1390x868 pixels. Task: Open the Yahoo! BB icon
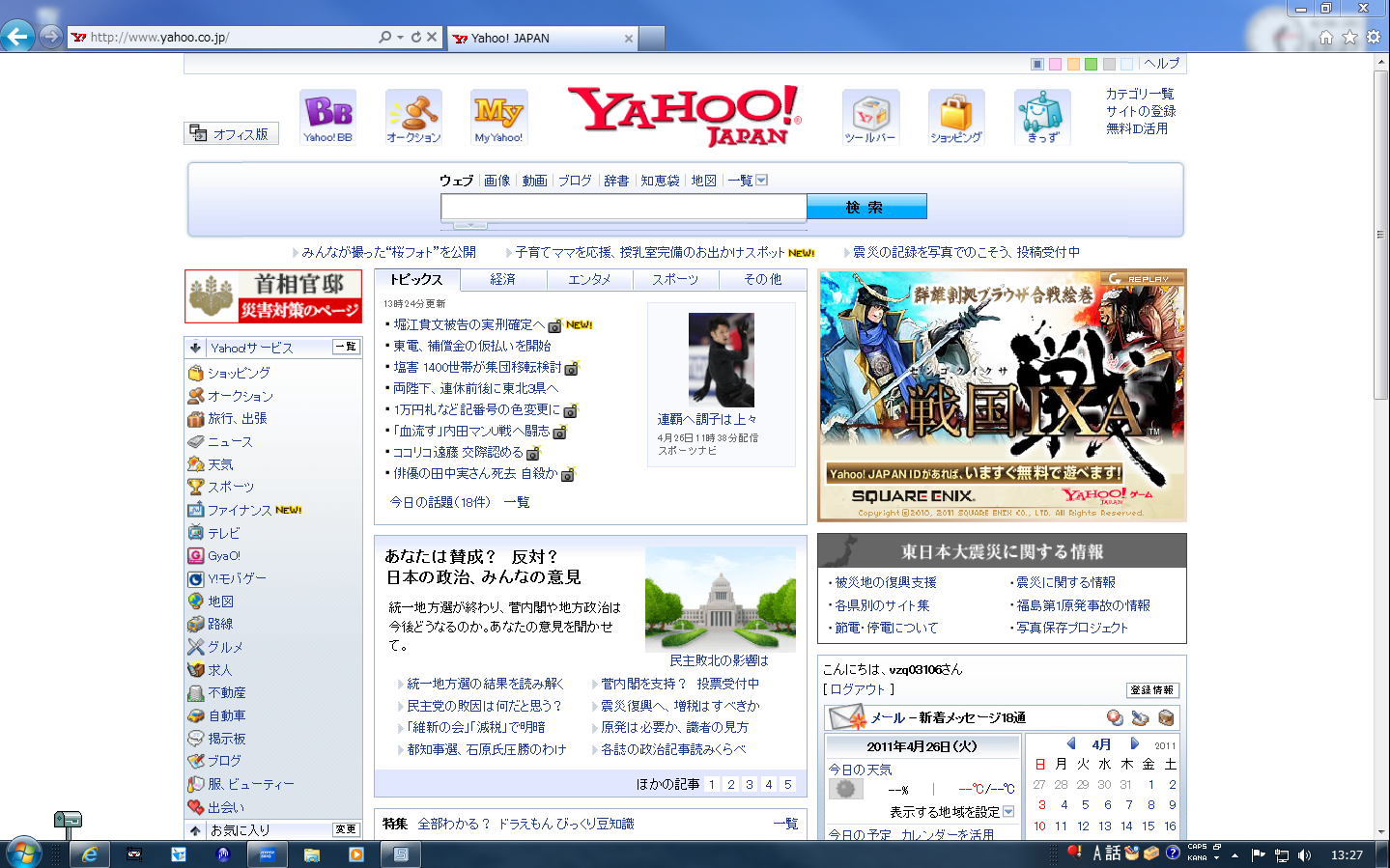coord(327,117)
